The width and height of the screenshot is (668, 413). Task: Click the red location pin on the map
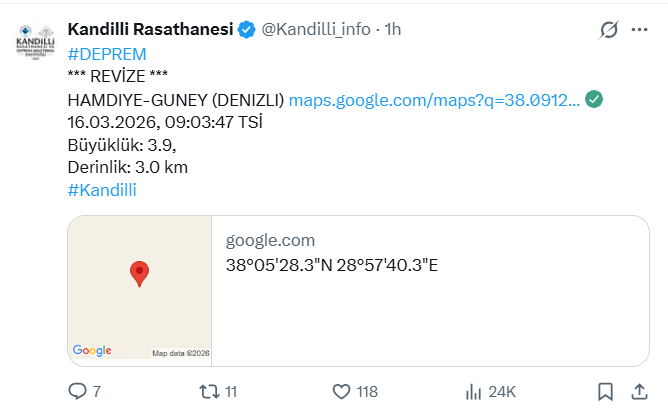[140, 272]
